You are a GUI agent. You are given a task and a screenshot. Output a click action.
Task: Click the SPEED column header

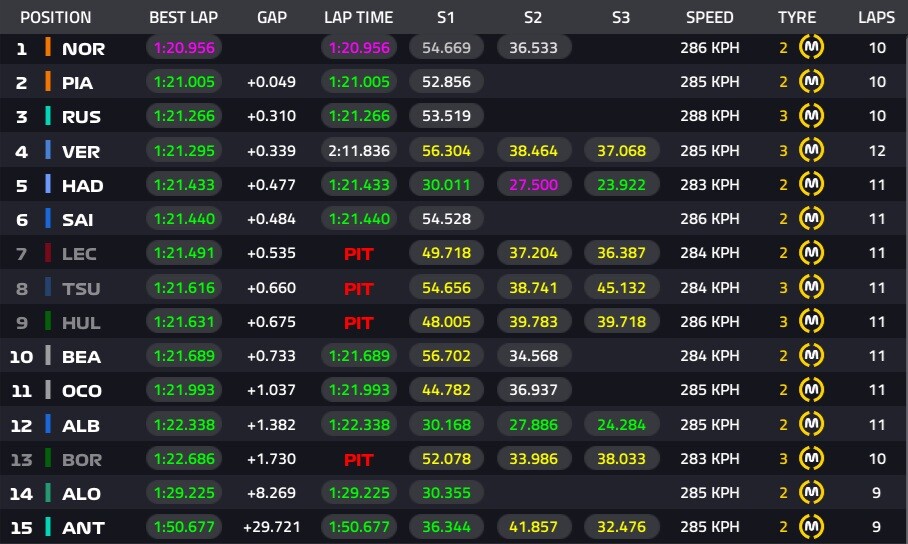coord(709,17)
